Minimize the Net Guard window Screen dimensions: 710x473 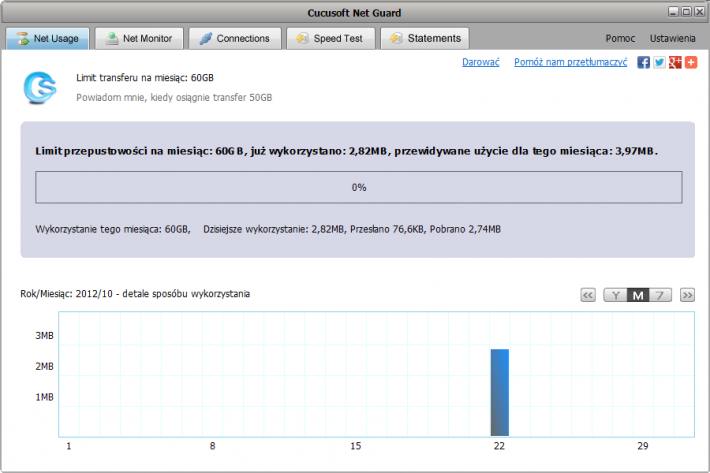[673, 12]
